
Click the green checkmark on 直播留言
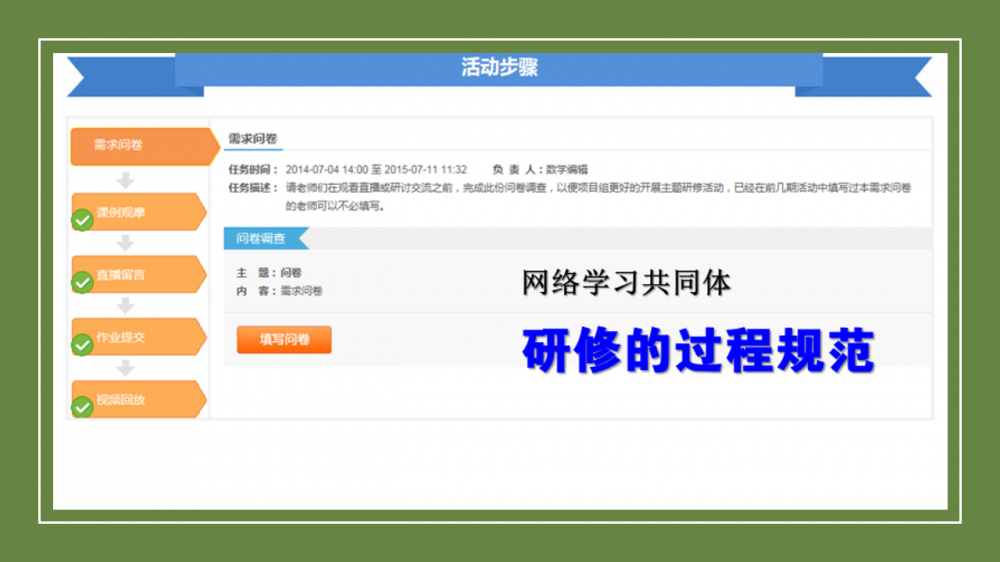click(83, 284)
